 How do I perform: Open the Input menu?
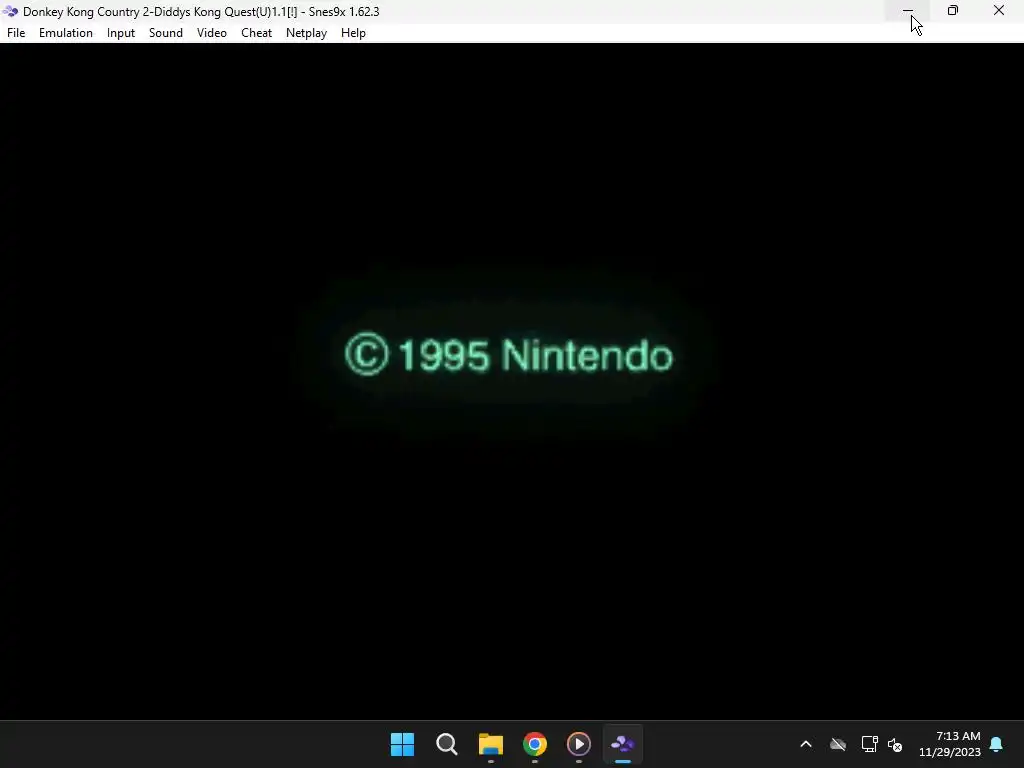pos(121,33)
